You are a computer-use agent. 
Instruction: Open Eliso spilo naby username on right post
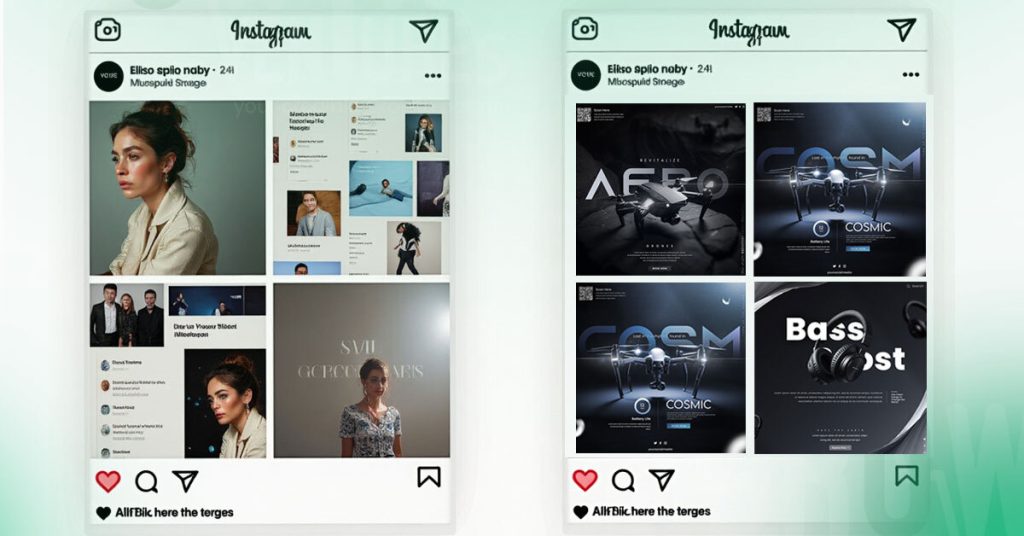click(647, 69)
